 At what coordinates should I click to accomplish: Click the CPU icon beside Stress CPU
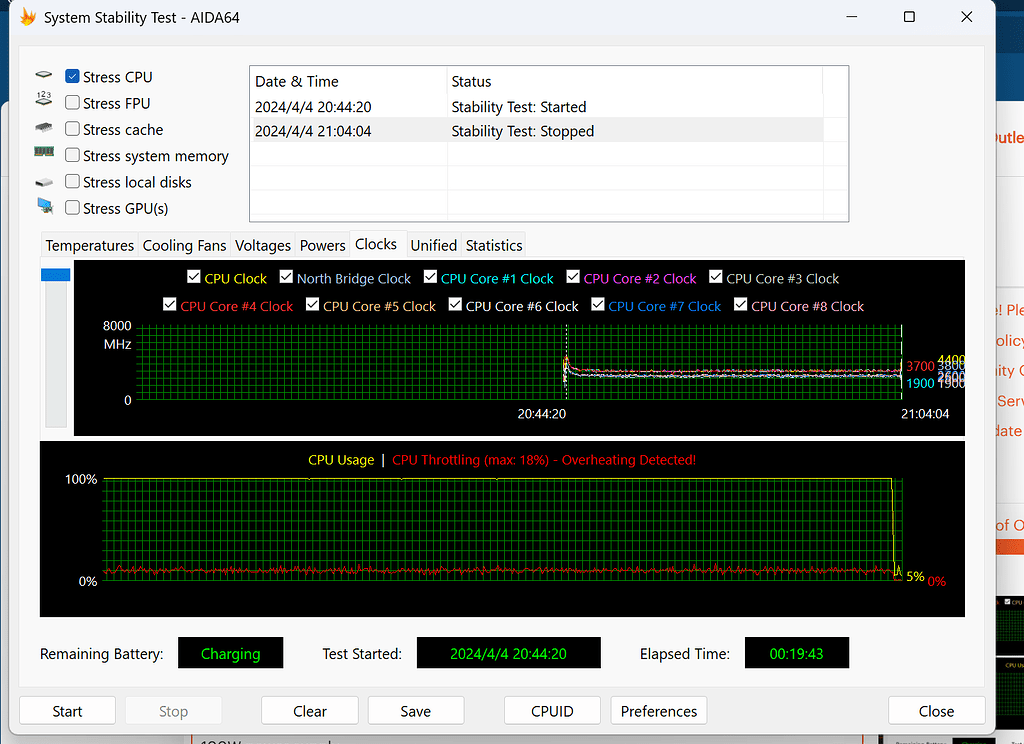(44, 75)
